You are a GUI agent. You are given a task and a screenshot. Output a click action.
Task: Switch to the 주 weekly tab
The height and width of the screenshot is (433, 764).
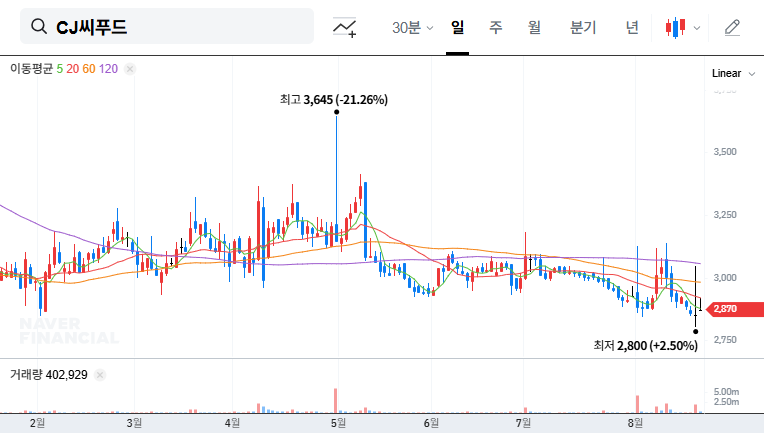496,27
